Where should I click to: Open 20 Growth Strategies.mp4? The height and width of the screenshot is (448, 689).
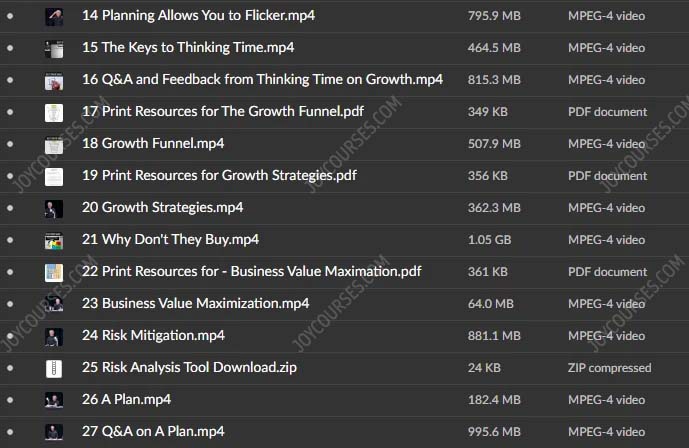[163, 207]
